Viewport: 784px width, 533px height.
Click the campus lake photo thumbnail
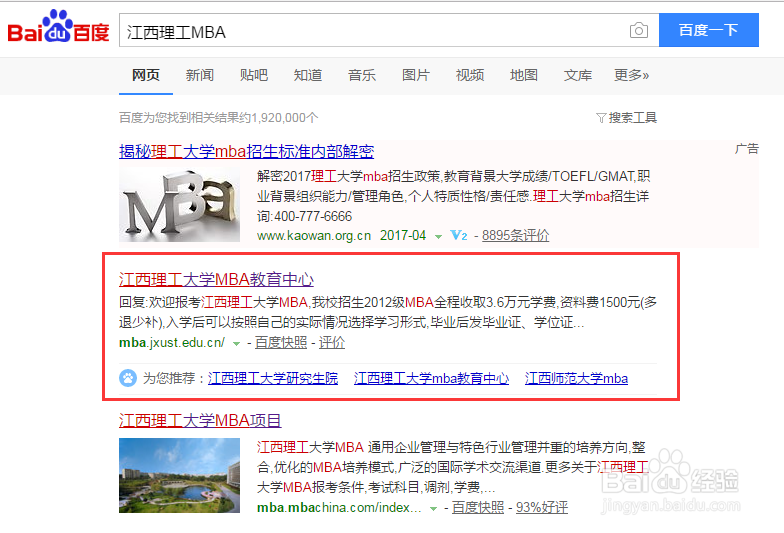(180, 476)
